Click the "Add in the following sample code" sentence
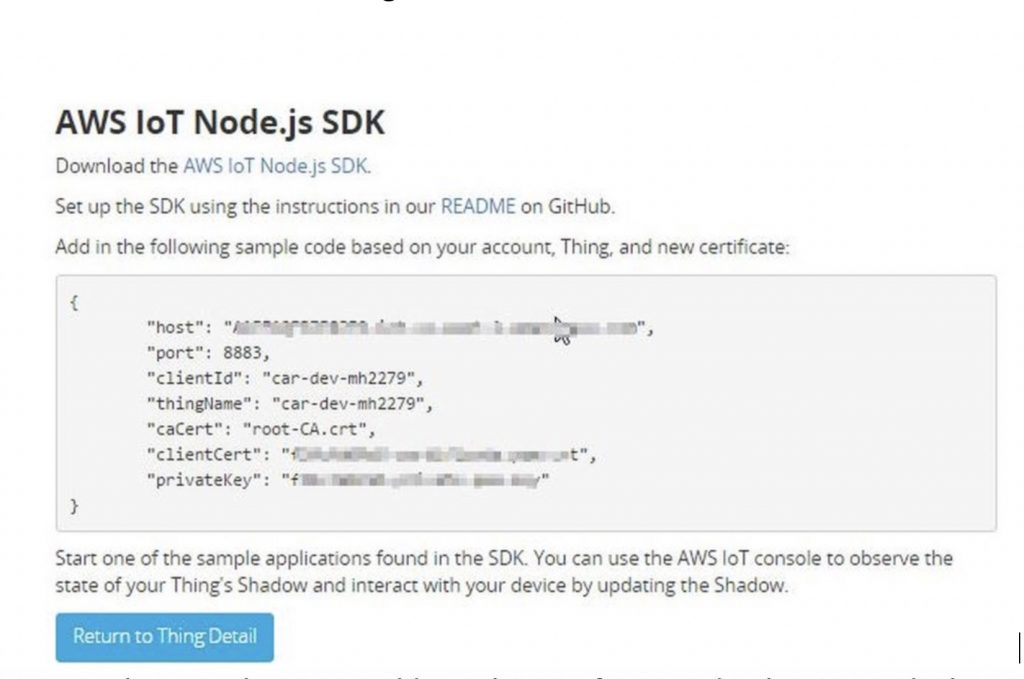This screenshot has width=1024, height=679. click(423, 247)
